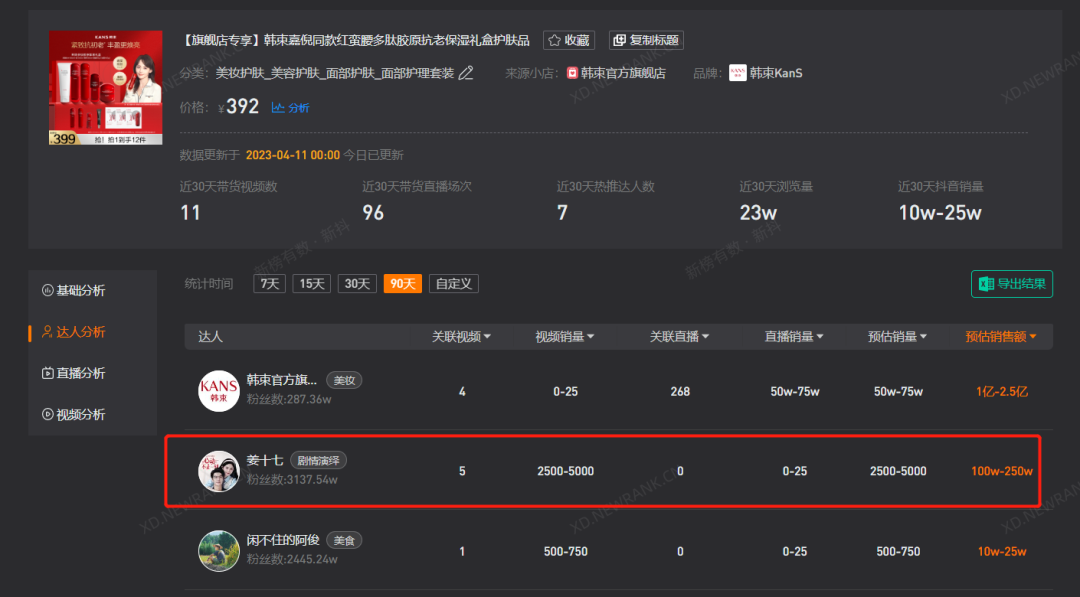Click 1亿-2.5亿 sales value
Viewport: 1080px width, 597px height.
(x=1001, y=391)
